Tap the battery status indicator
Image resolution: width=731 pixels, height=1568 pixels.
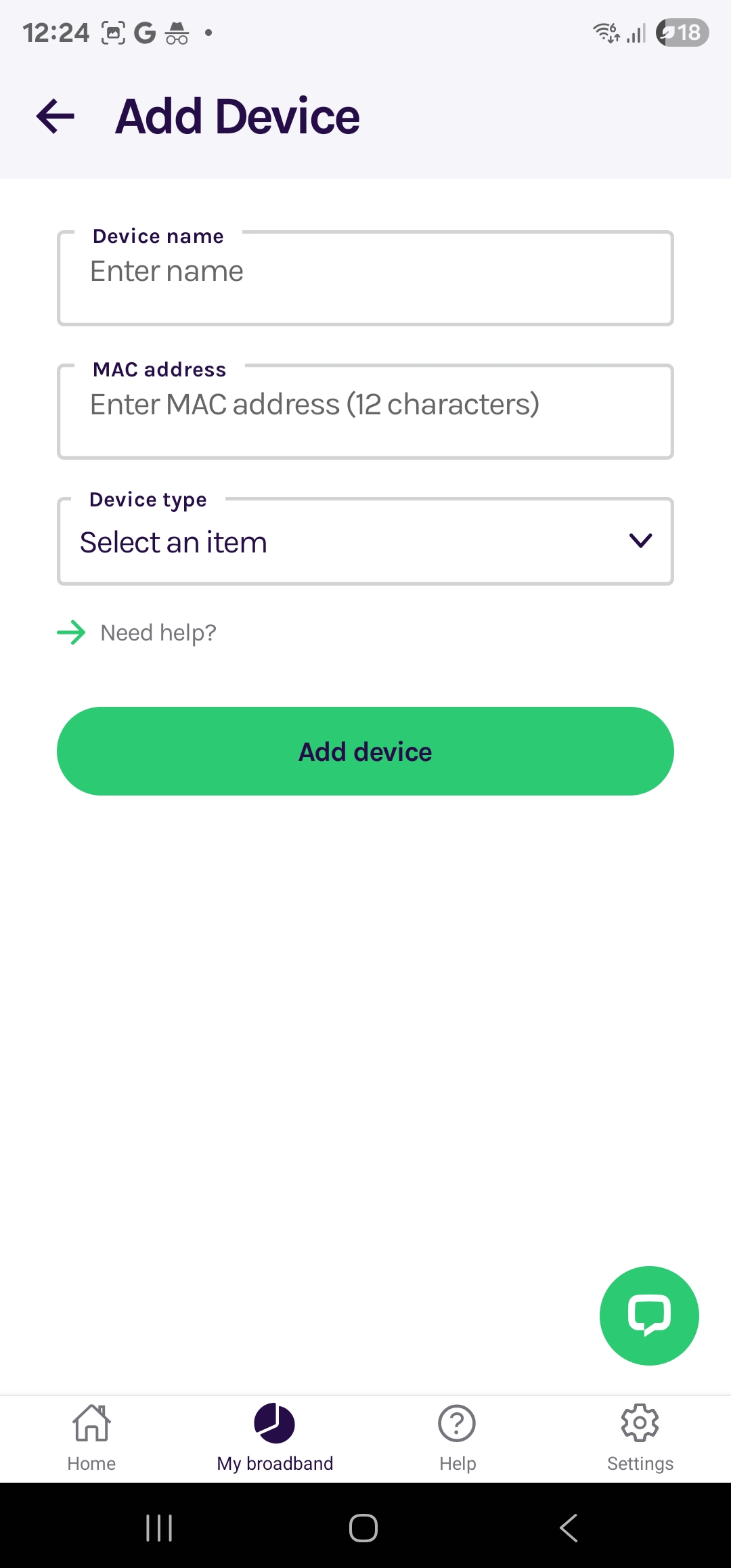(682, 32)
